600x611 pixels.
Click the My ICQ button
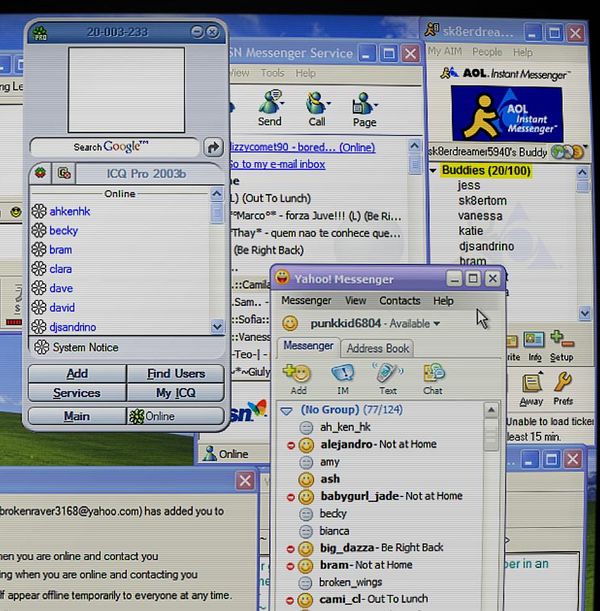176,392
